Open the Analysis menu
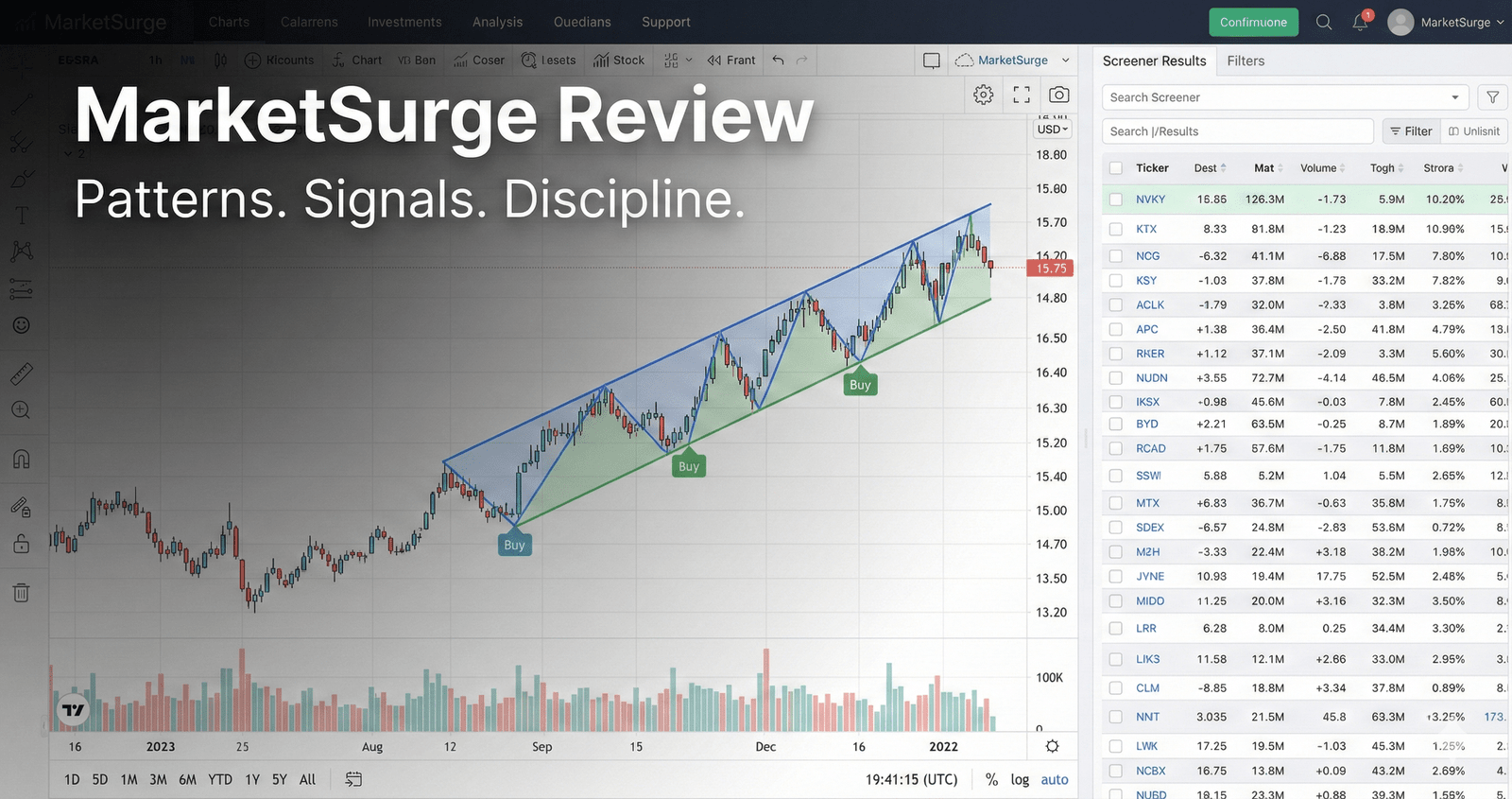Screen dimensions: 1512x799 (497, 22)
